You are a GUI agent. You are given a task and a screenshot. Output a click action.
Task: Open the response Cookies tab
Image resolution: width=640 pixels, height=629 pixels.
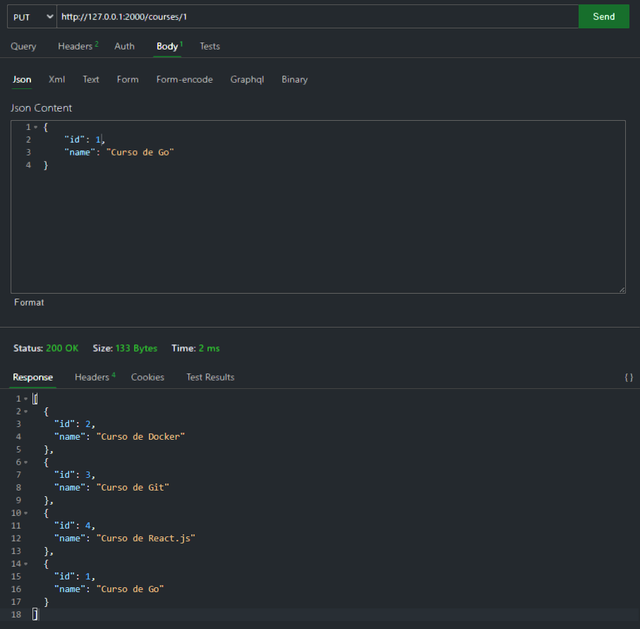[x=147, y=378]
